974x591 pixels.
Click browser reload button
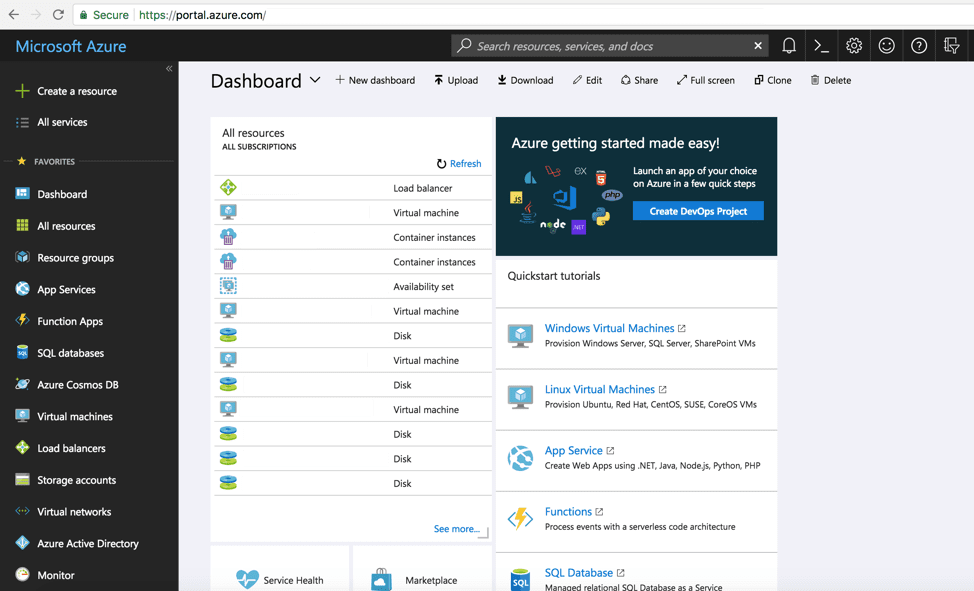pos(58,14)
